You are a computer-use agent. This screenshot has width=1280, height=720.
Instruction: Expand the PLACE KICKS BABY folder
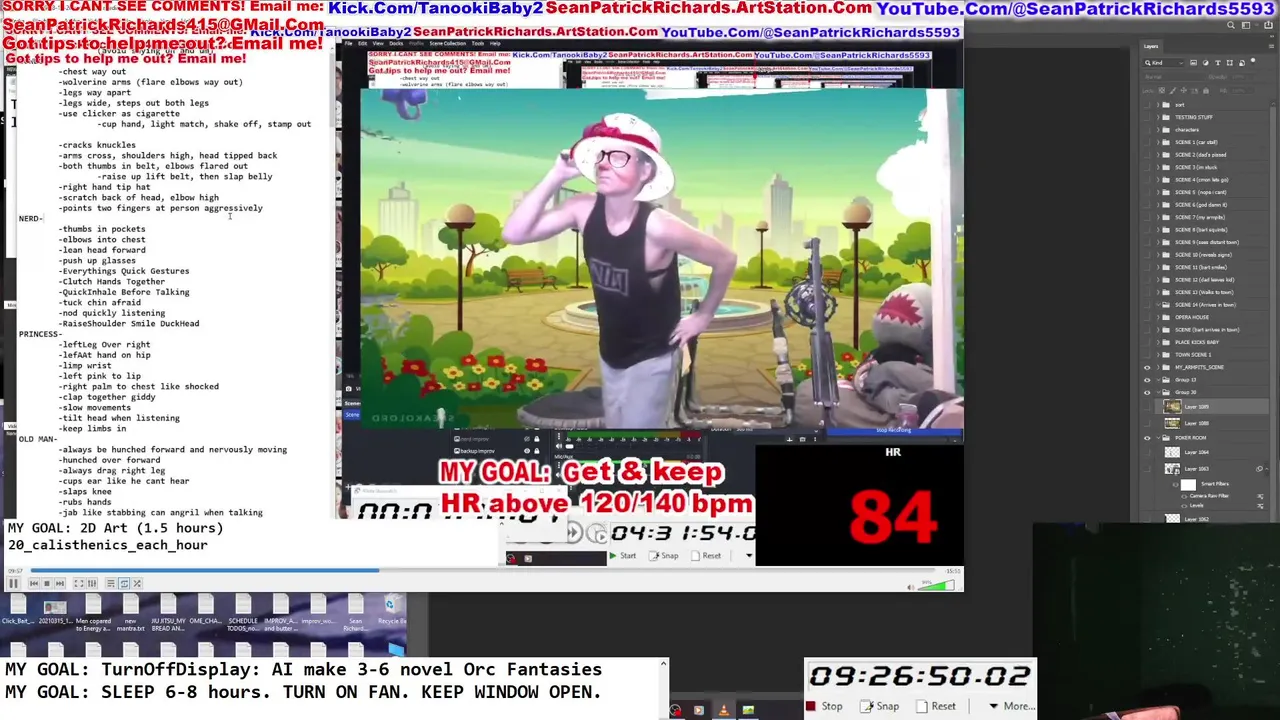pos(1158,342)
